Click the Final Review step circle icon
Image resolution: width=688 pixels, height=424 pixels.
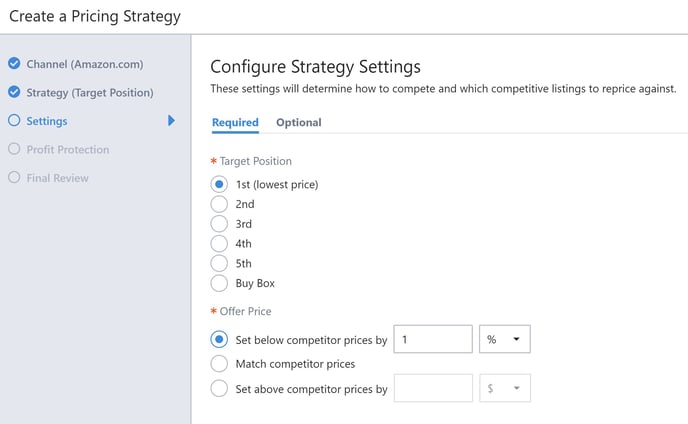click(x=14, y=178)
